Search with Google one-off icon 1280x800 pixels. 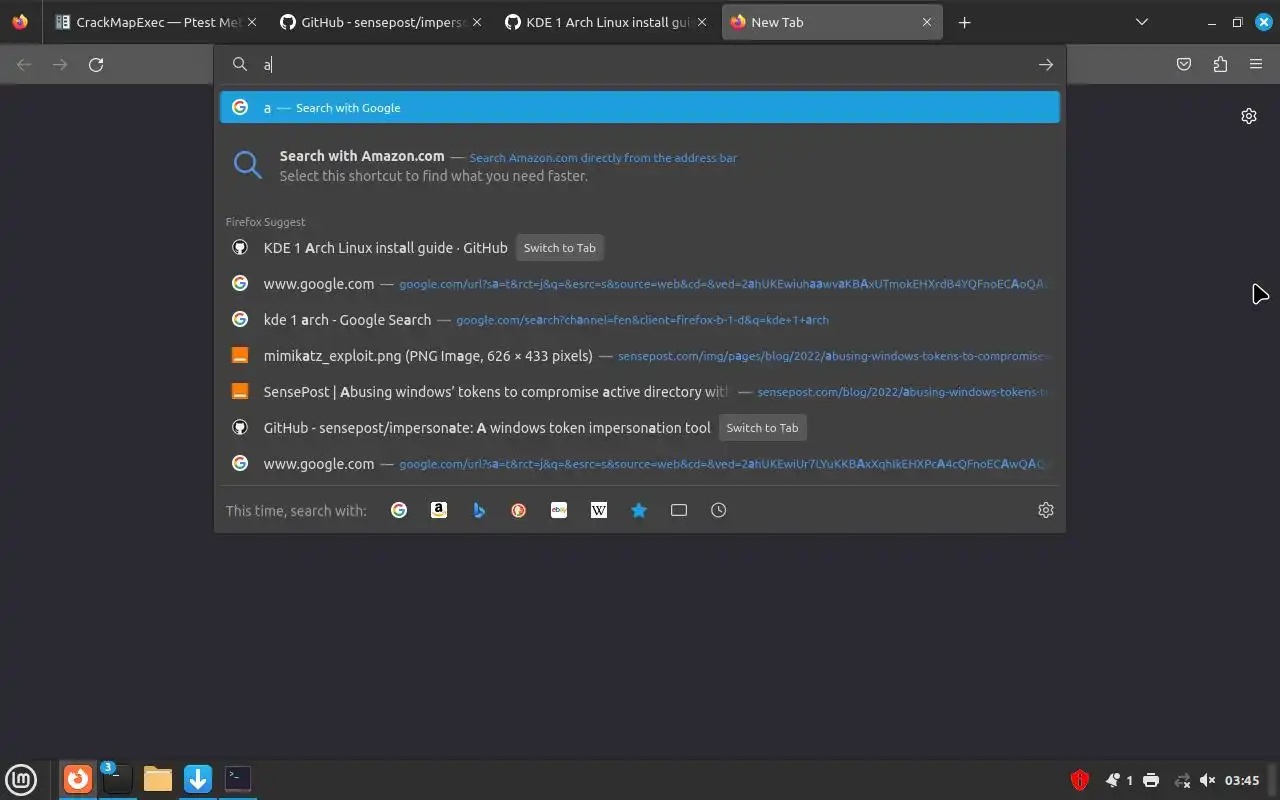coord(399,510)
